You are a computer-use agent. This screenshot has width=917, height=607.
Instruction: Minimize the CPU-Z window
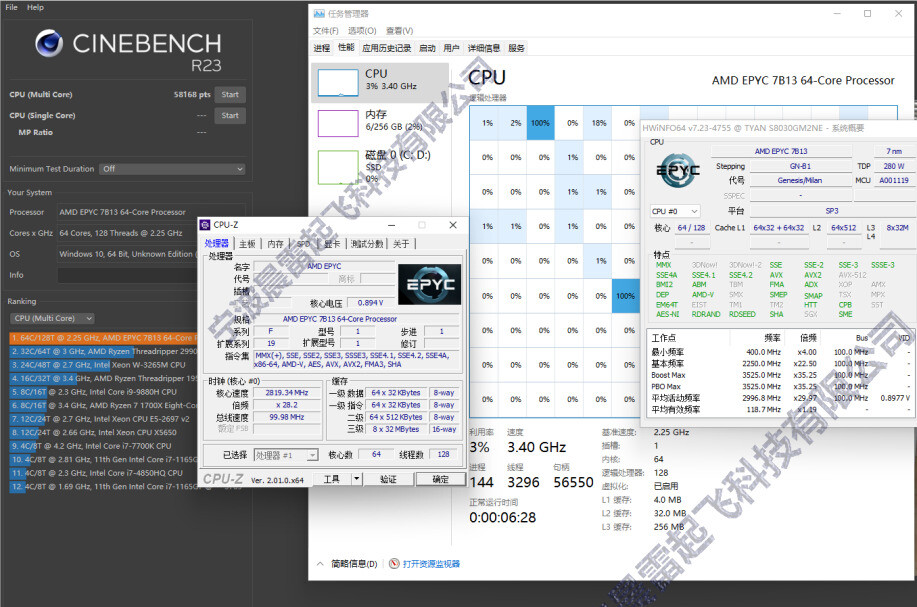[x=391, y=225]
